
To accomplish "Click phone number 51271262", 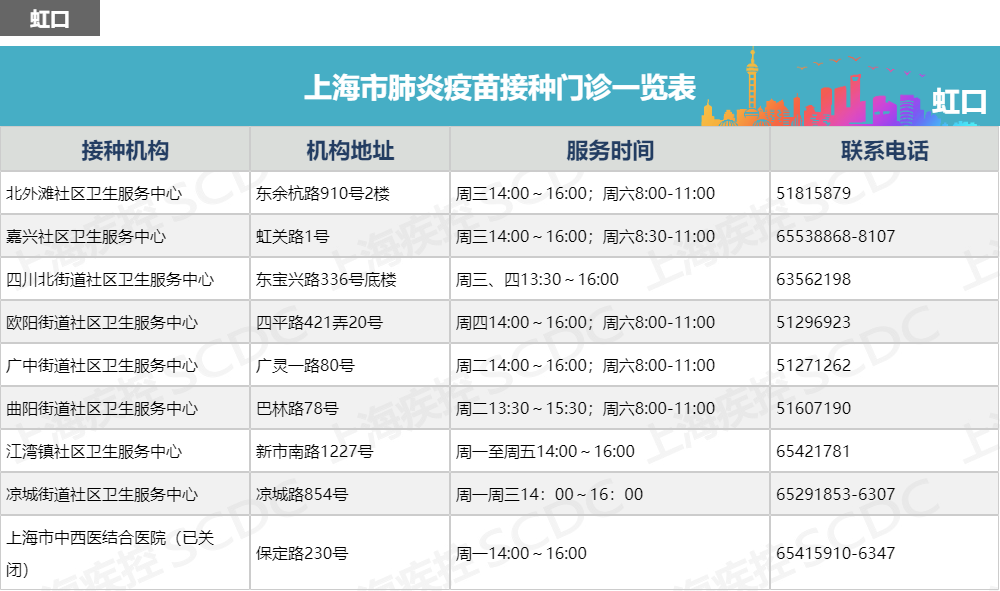I will click(x=813, y=365).
